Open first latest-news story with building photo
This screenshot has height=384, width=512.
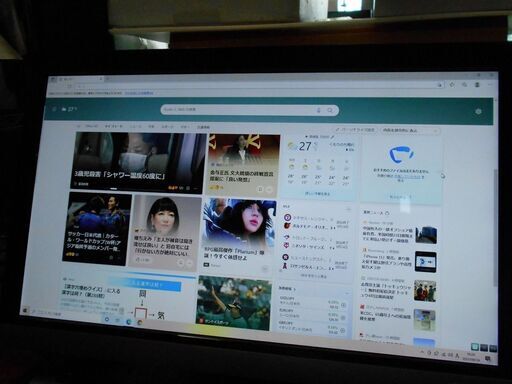pyautogui.click(x=399, y=232)
